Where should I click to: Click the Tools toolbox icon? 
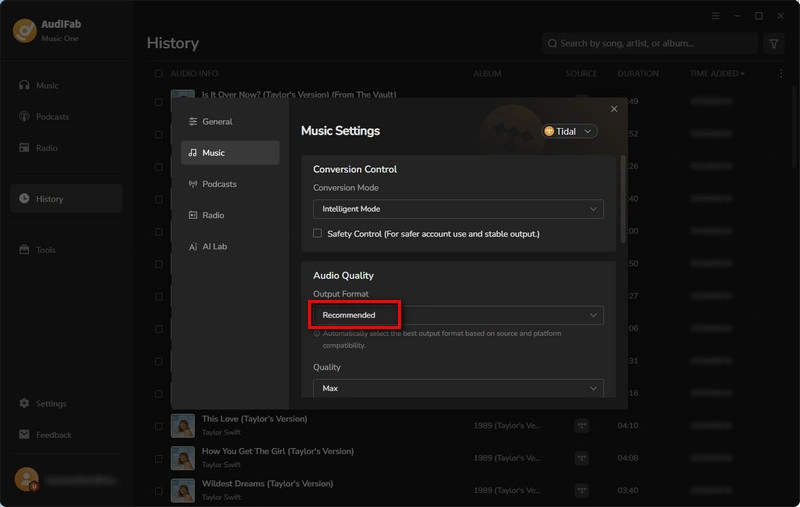pyautogui.click(x=24, y=249)
